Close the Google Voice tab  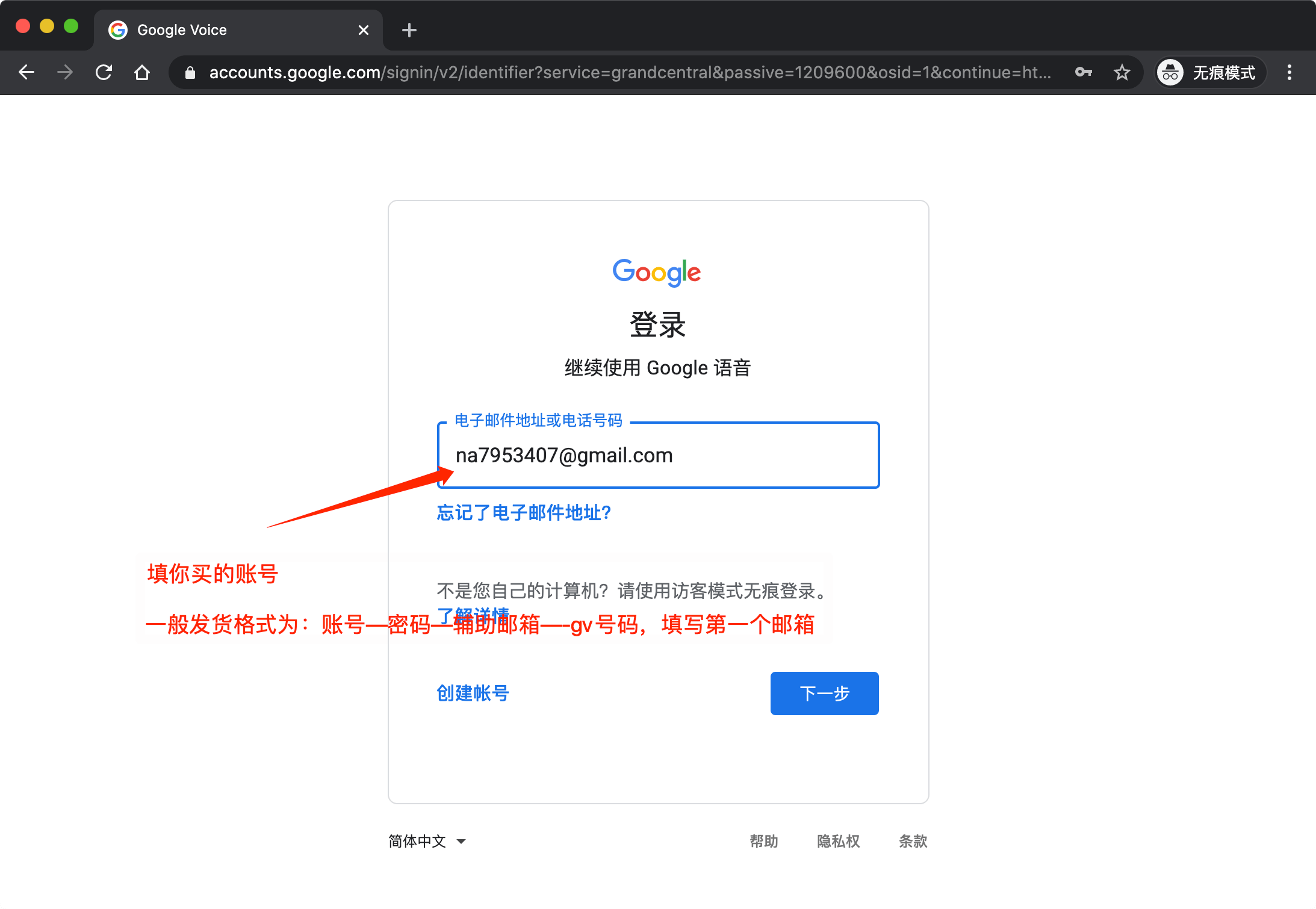pos(364,30)
